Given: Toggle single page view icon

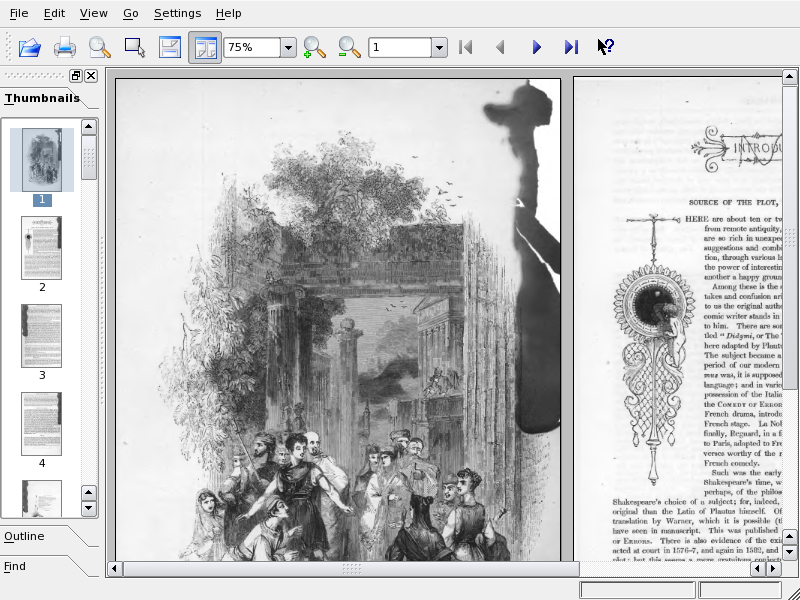Looking at the screenshot, I should click(170, 47).
